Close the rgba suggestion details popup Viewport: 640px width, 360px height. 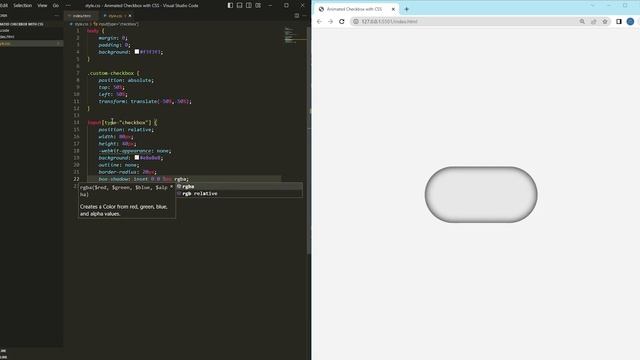[171, 187]
